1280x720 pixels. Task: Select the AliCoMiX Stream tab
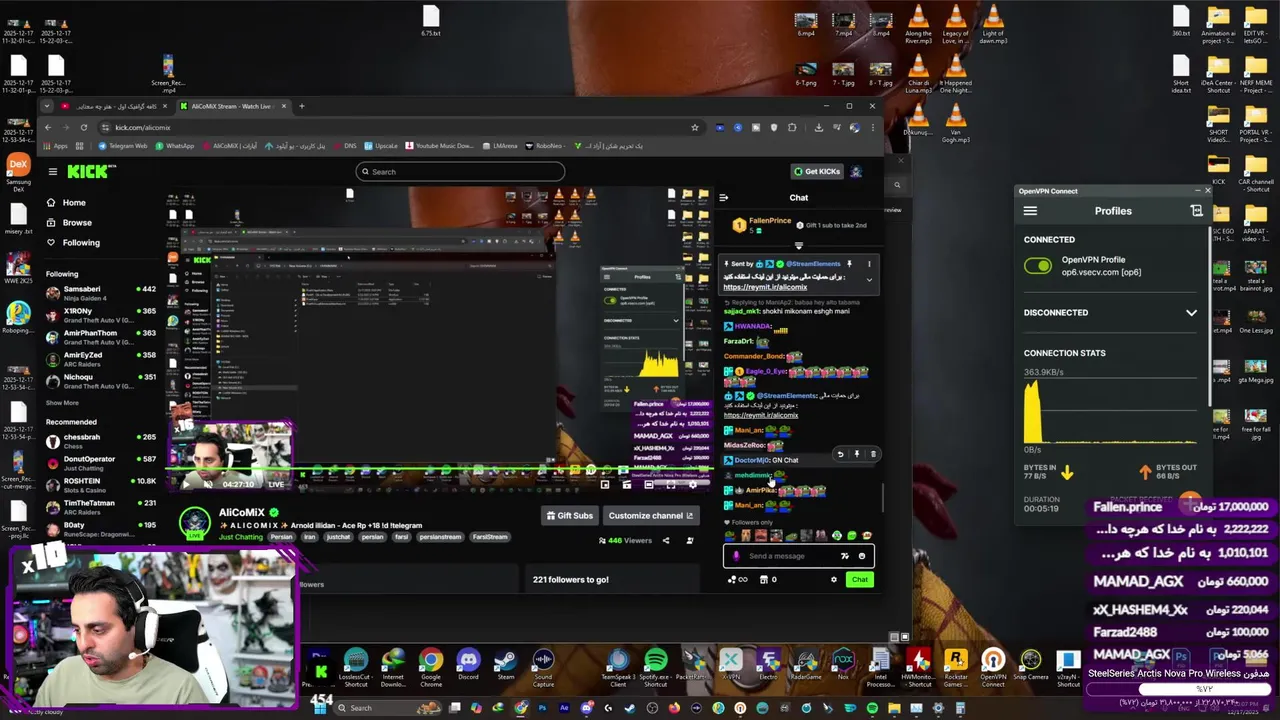(x=232, y=106)
